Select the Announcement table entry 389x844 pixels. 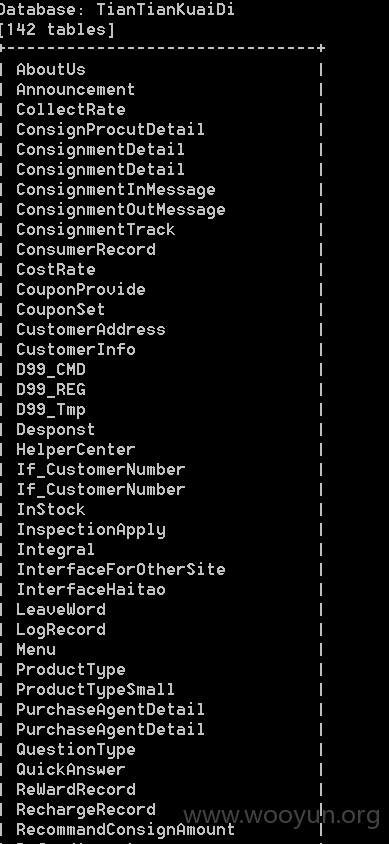pos(75,89)
